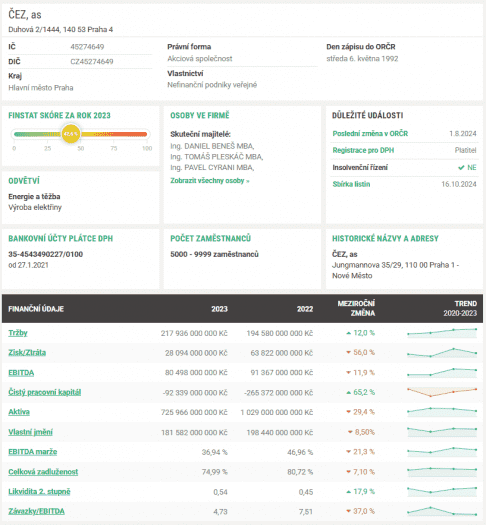Open the Sbírka listin link
Image resolution: width=486 pixels, height=525 pixels.
351,184
